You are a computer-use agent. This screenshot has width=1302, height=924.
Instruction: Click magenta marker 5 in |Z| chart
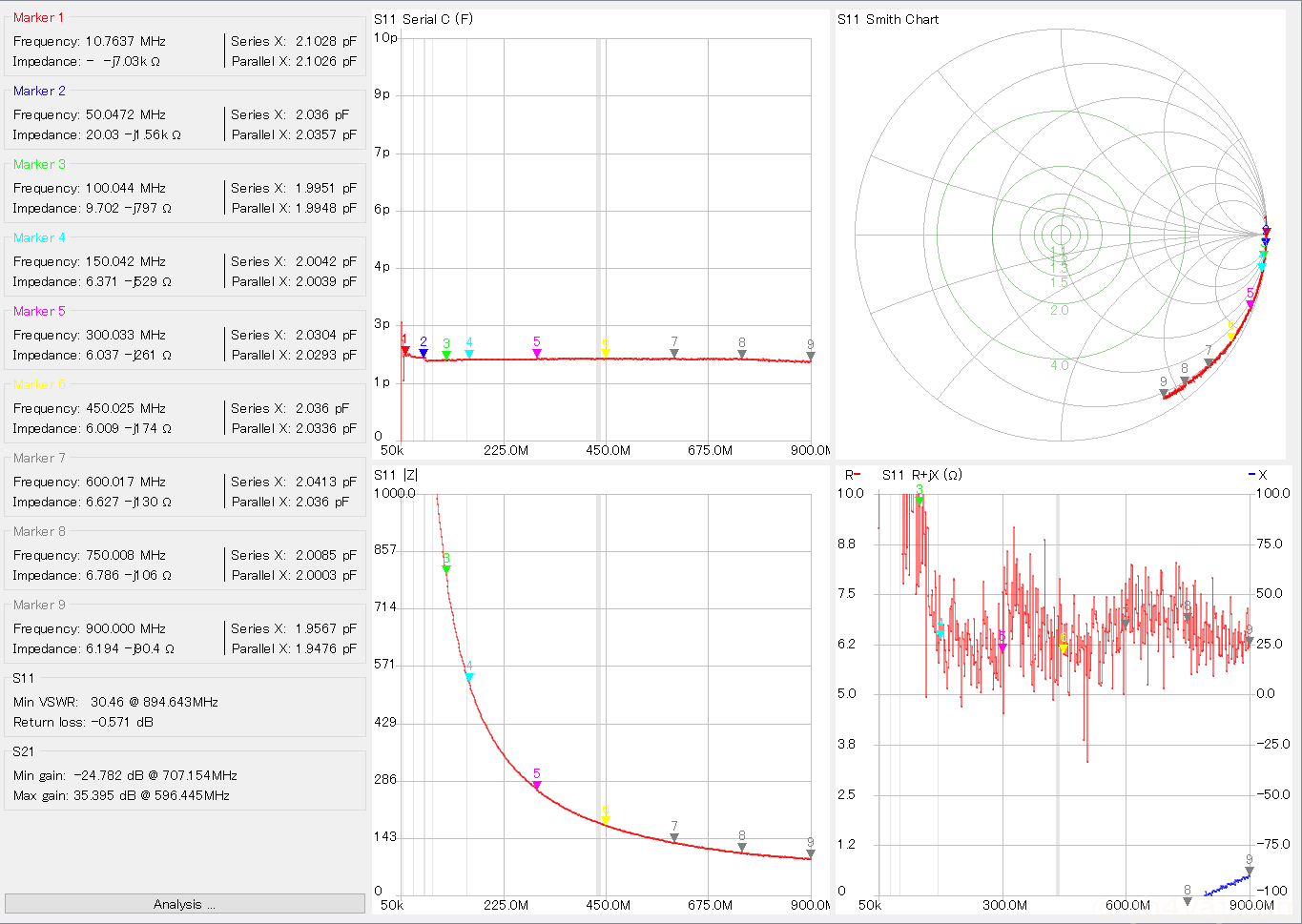(x=537, y=786)
